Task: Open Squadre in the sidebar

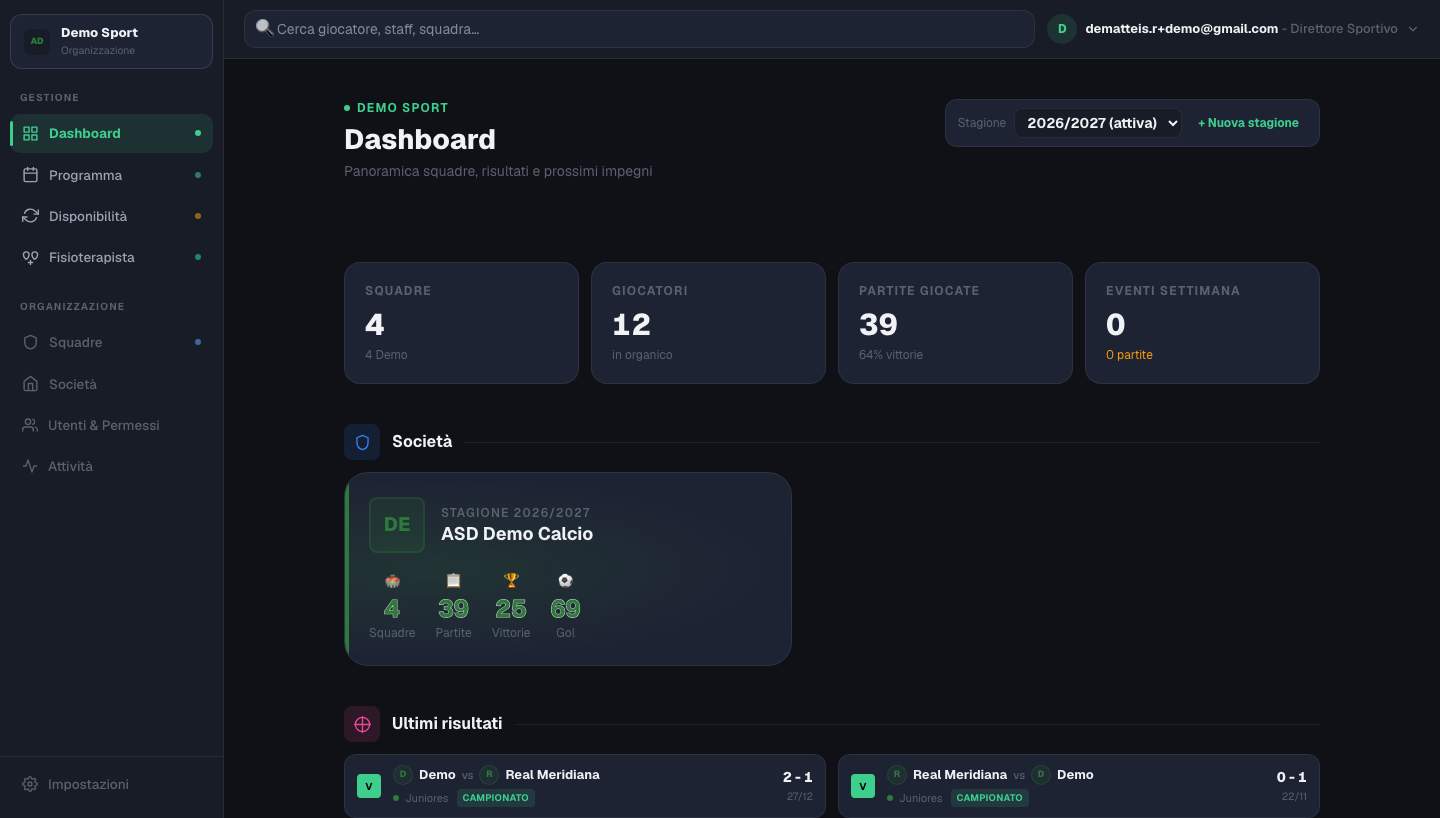Action: [x=111, y=342]
